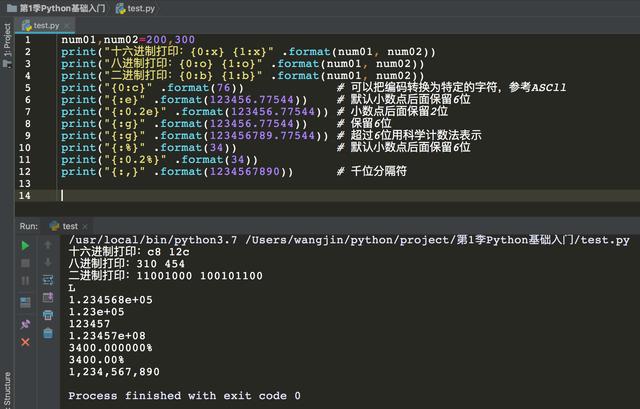This screenshot has height=409, width=640.
Task: Toggle scroll to end of console output
Action: tap(48, 297)
